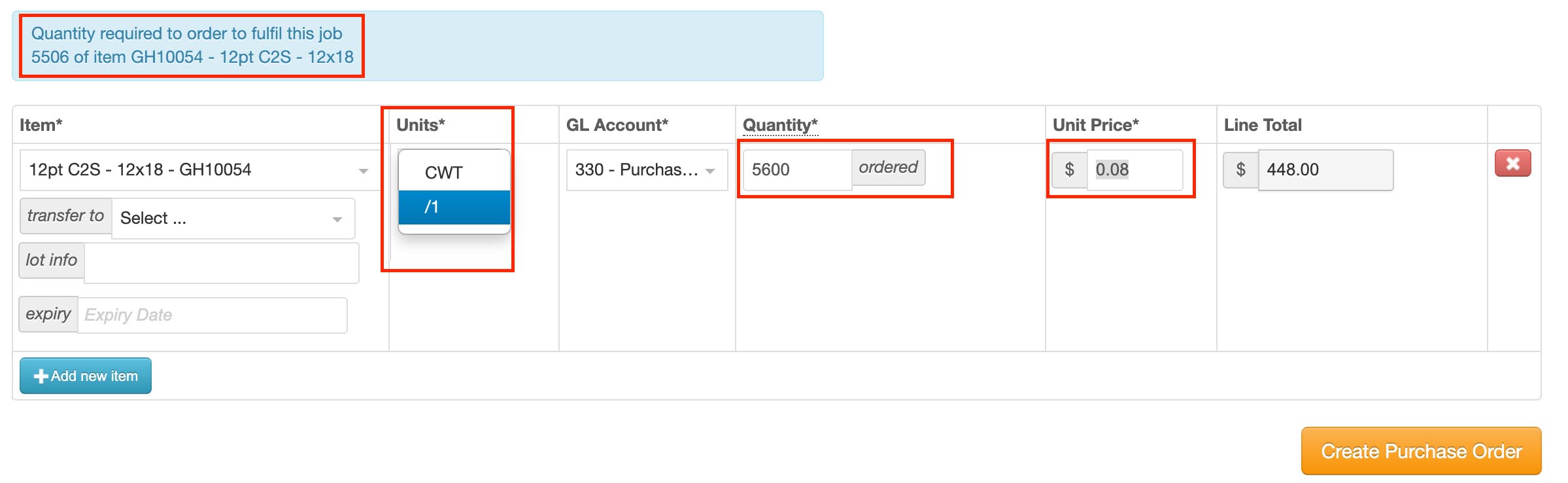Click the Quantity field containing 5600
The width and height of the screenshot is (1568, 483).
click(x=798, y=170)
